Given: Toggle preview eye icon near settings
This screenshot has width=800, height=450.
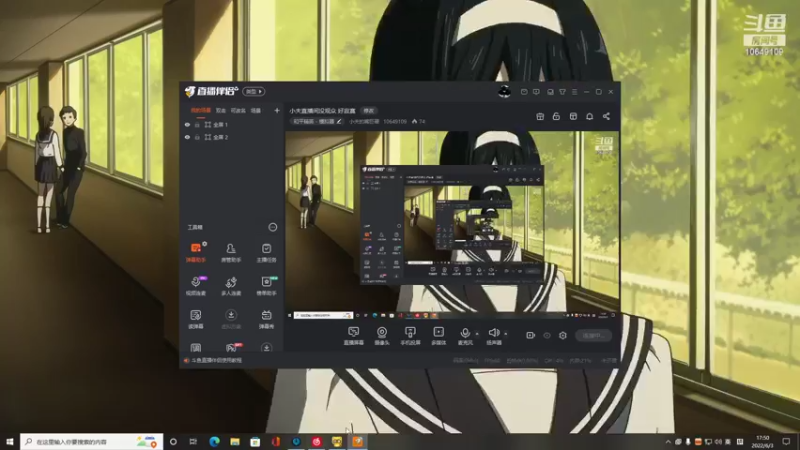Looking at the screenshot, I should point(546,335).
